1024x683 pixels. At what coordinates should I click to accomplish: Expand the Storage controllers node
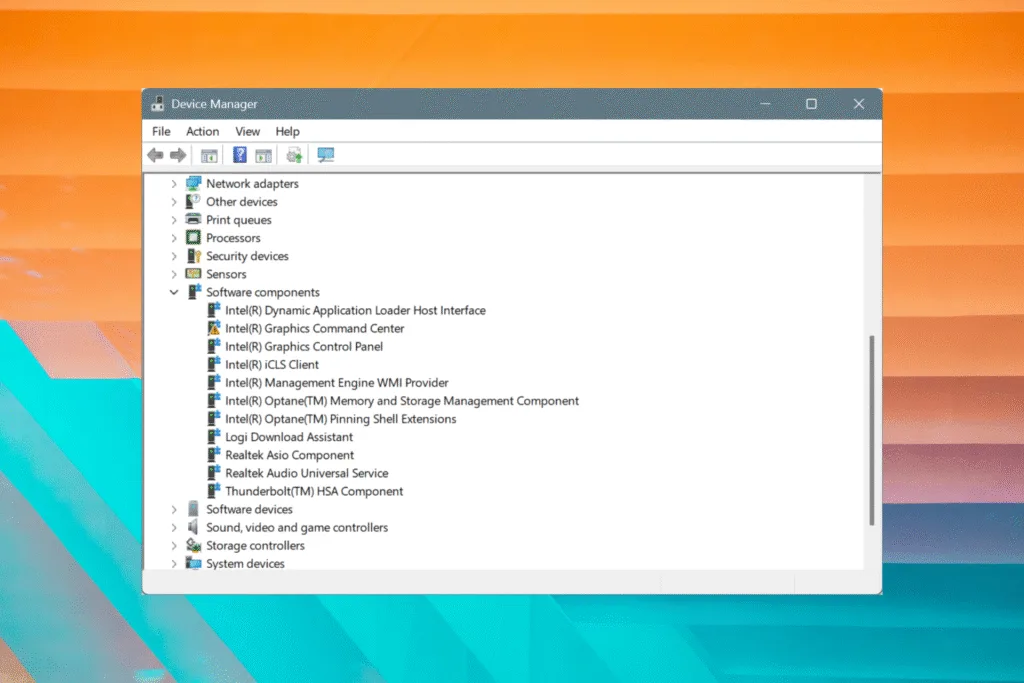pyautogui.click(x=174, y=545)
